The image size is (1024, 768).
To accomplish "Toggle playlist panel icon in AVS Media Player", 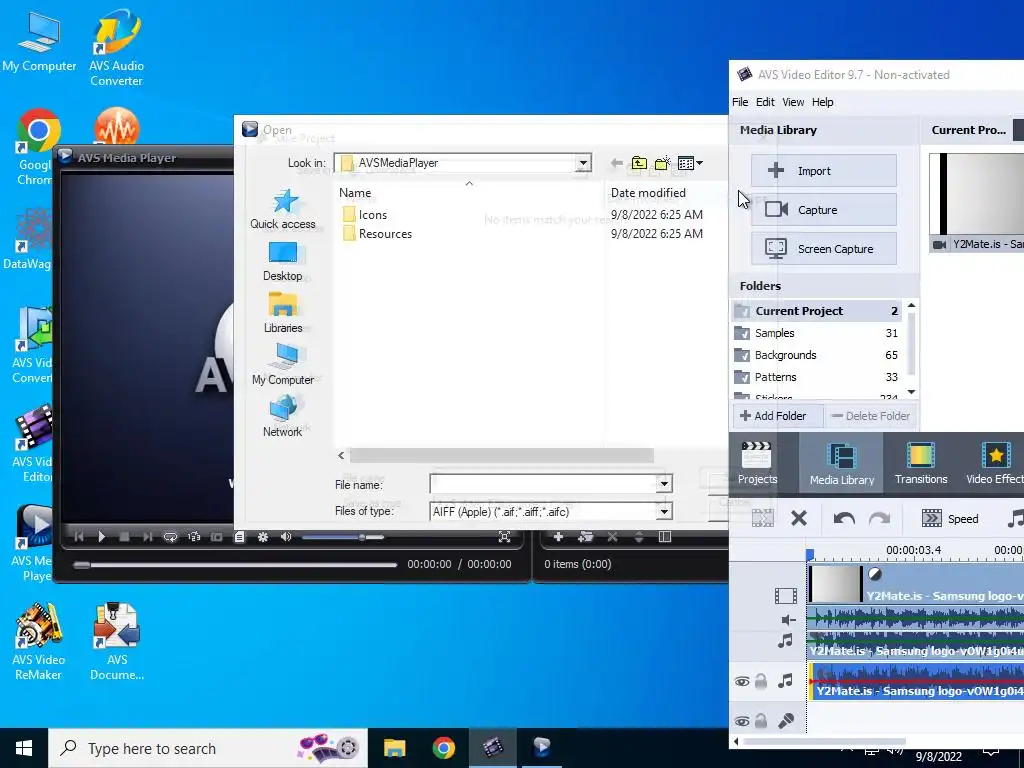I will [x=239, y=537].
